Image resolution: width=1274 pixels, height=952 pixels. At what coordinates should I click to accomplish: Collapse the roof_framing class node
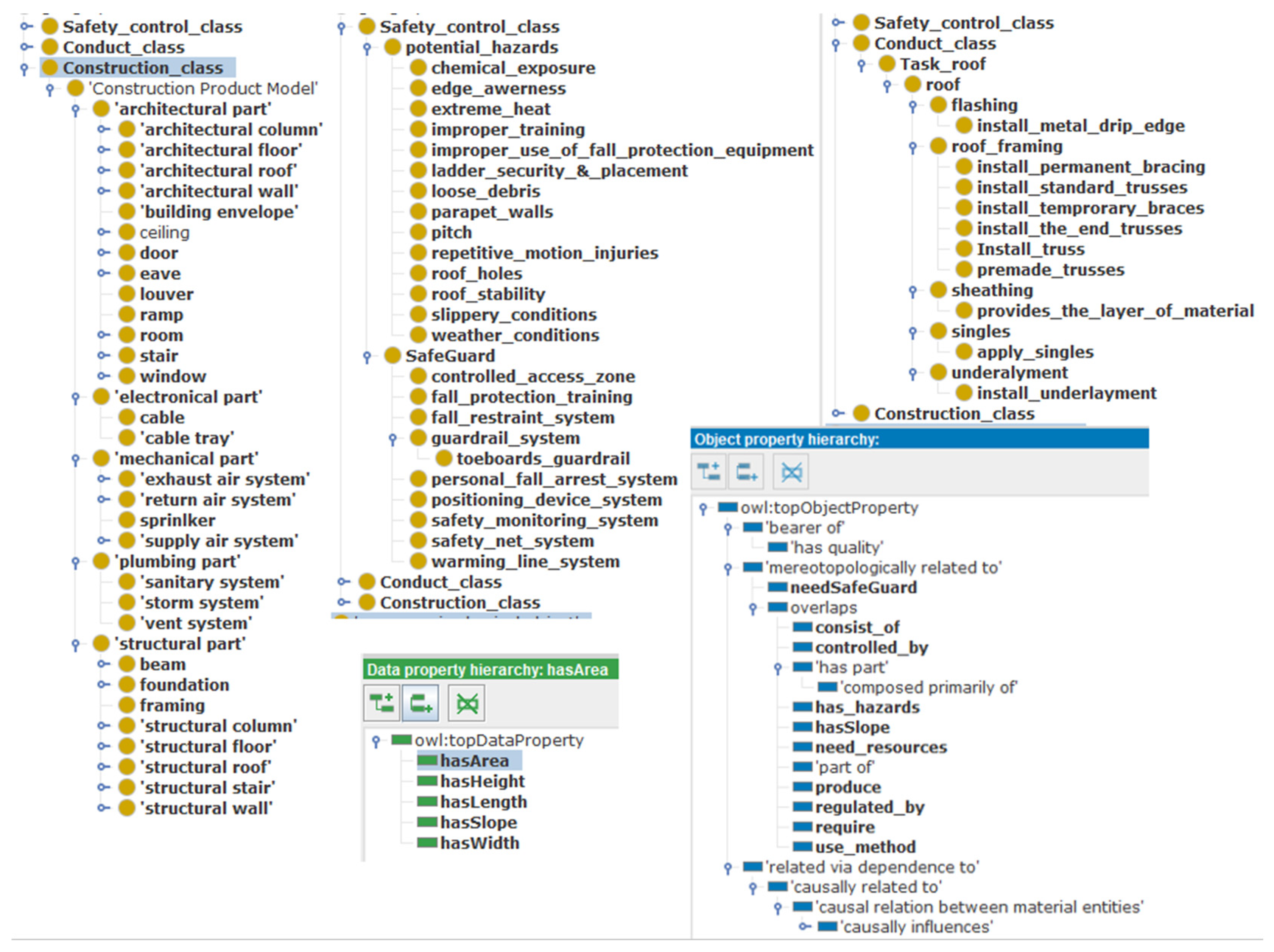point(913,147)
